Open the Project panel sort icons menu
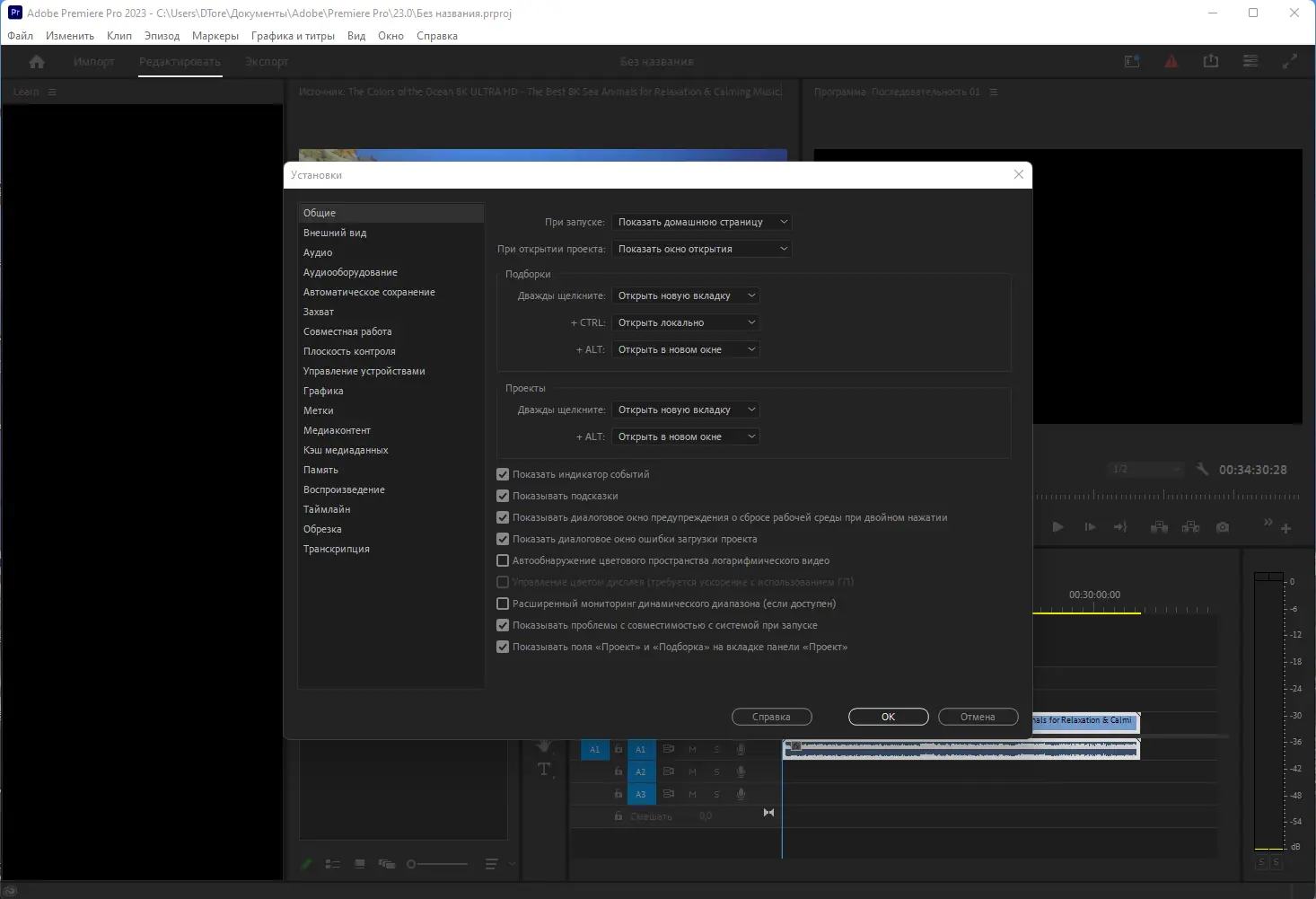 pos(491,864)
